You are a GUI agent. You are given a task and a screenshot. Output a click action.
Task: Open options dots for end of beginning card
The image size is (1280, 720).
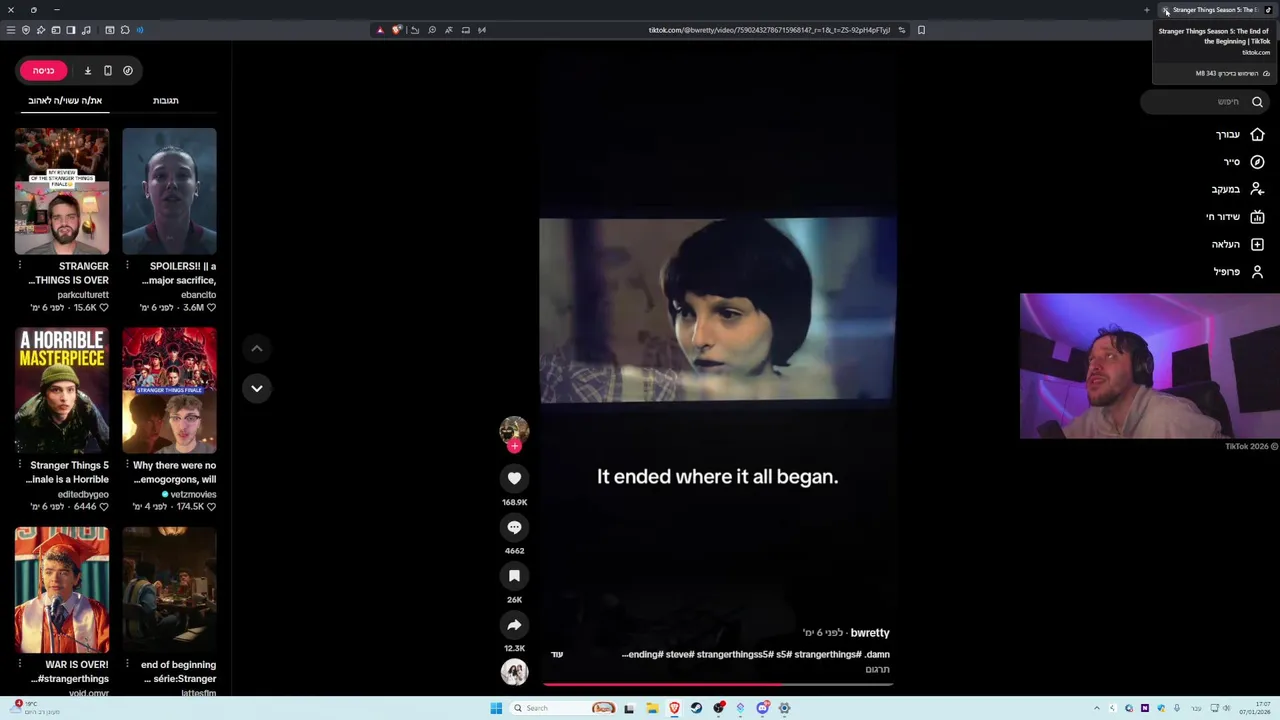(127, 664)
